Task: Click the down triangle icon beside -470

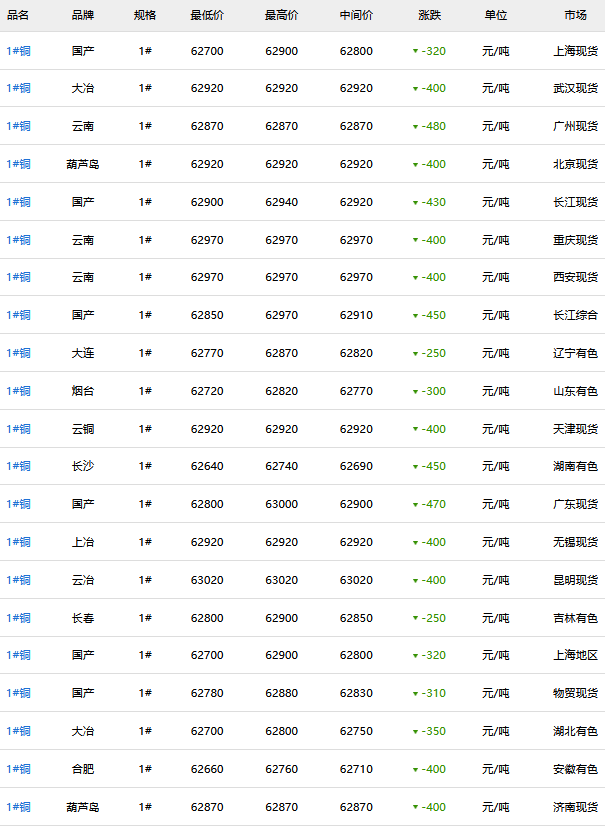Action: tap(415, 505)
